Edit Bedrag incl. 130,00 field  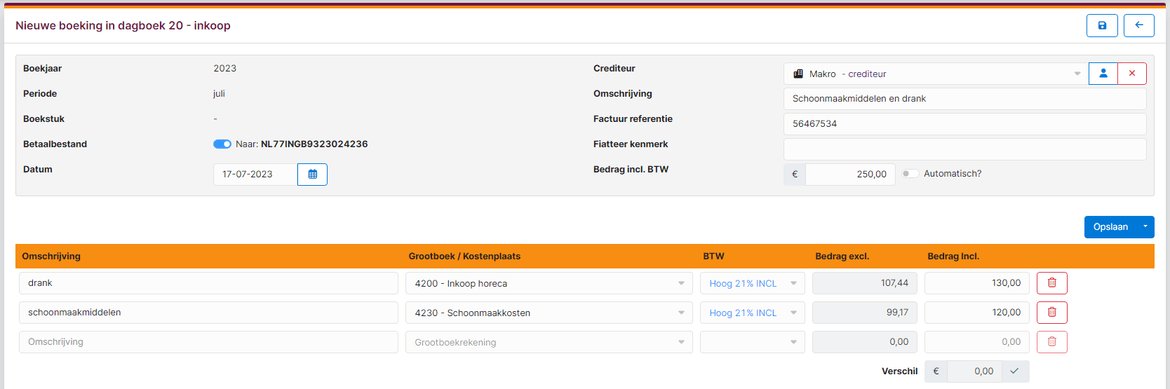tap(977, 283)
